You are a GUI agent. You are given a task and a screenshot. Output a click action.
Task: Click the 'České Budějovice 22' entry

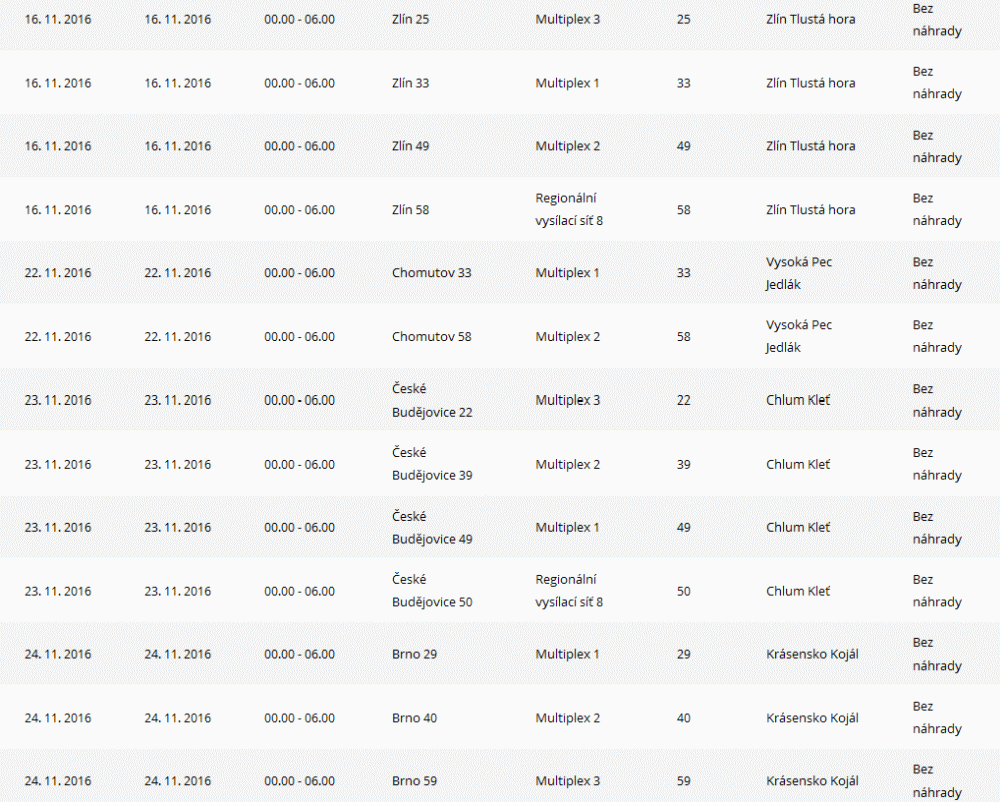tap(432, 400)
